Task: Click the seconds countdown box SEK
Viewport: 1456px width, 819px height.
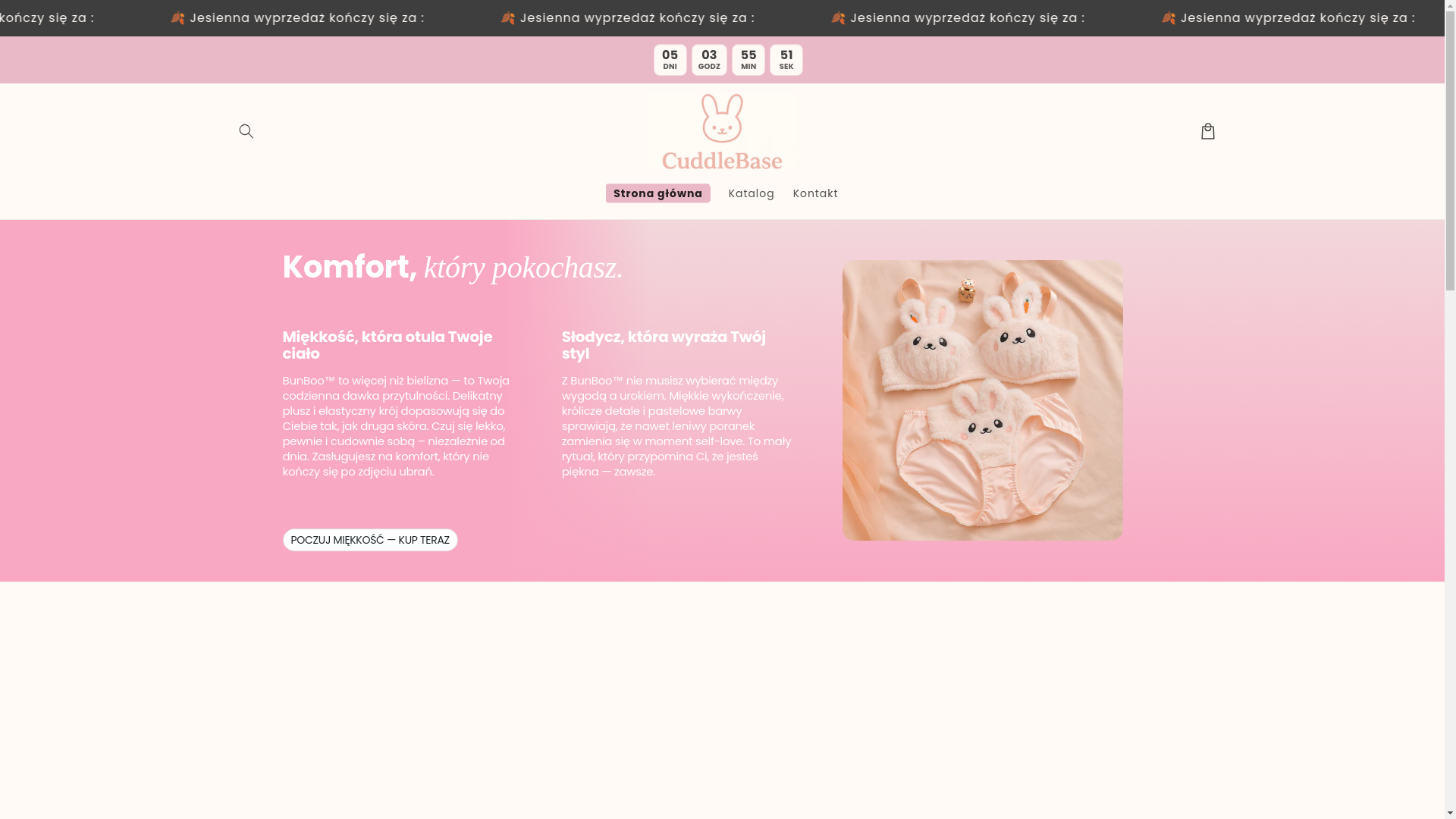Action: tap(786, 60)
